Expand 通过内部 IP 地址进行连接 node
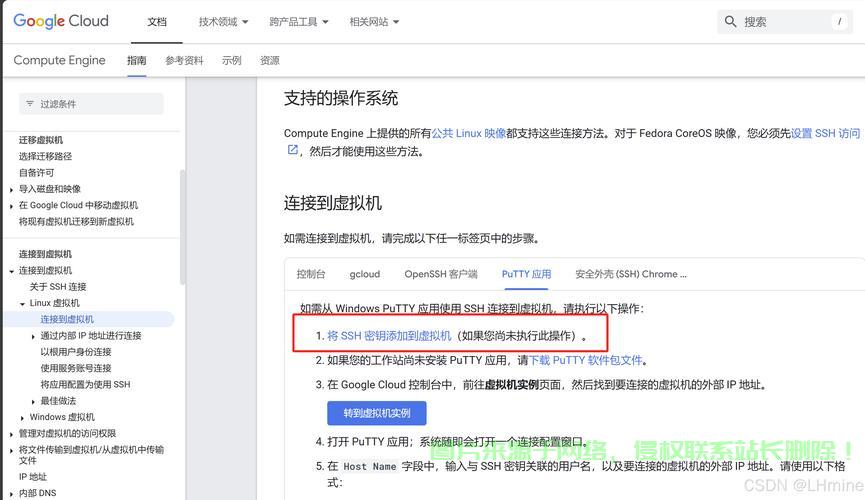This screenshot has height=500, width=865. point(33,336)
